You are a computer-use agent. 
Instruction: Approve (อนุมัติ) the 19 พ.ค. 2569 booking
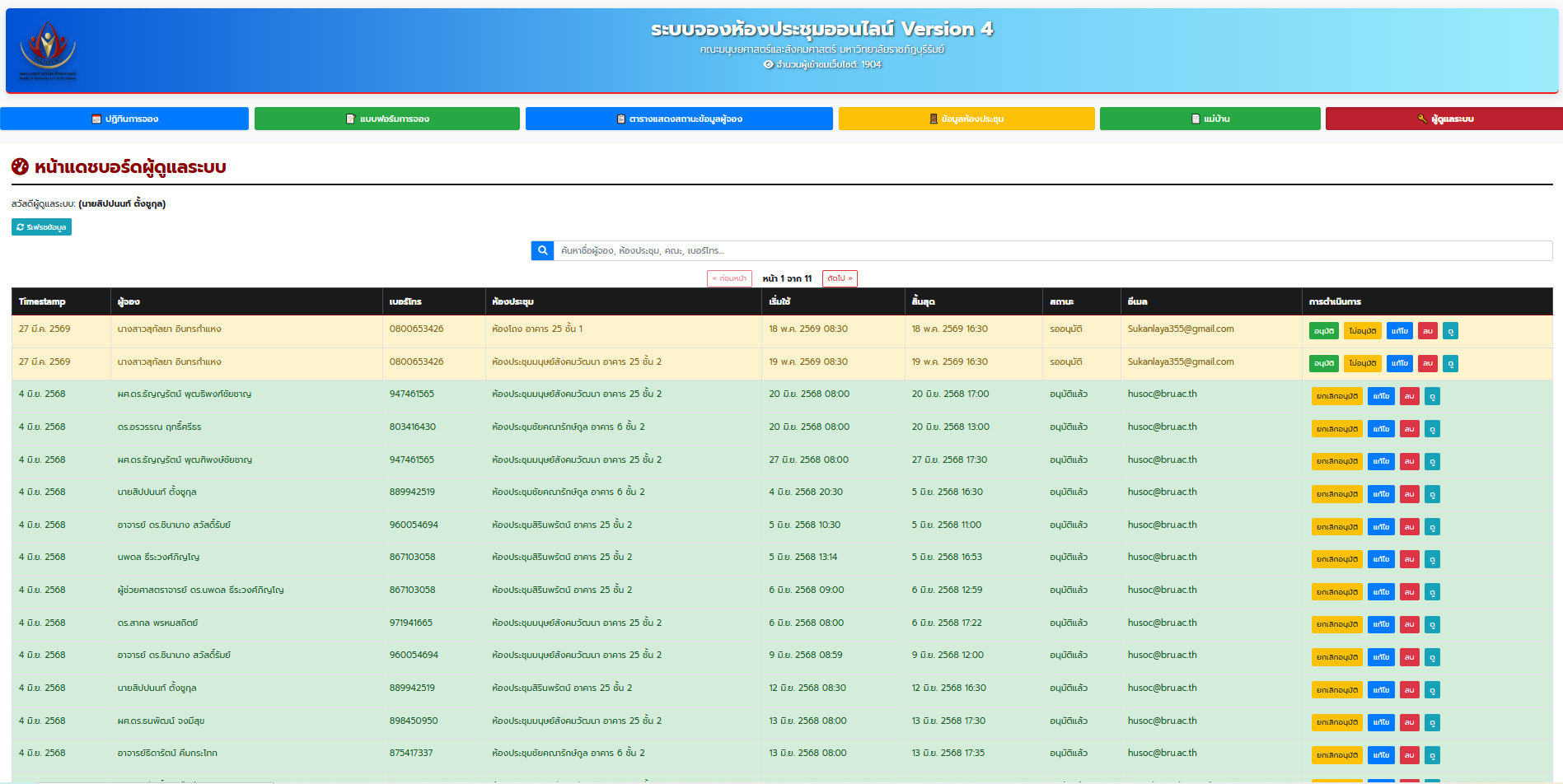[x=1324, y=363]
